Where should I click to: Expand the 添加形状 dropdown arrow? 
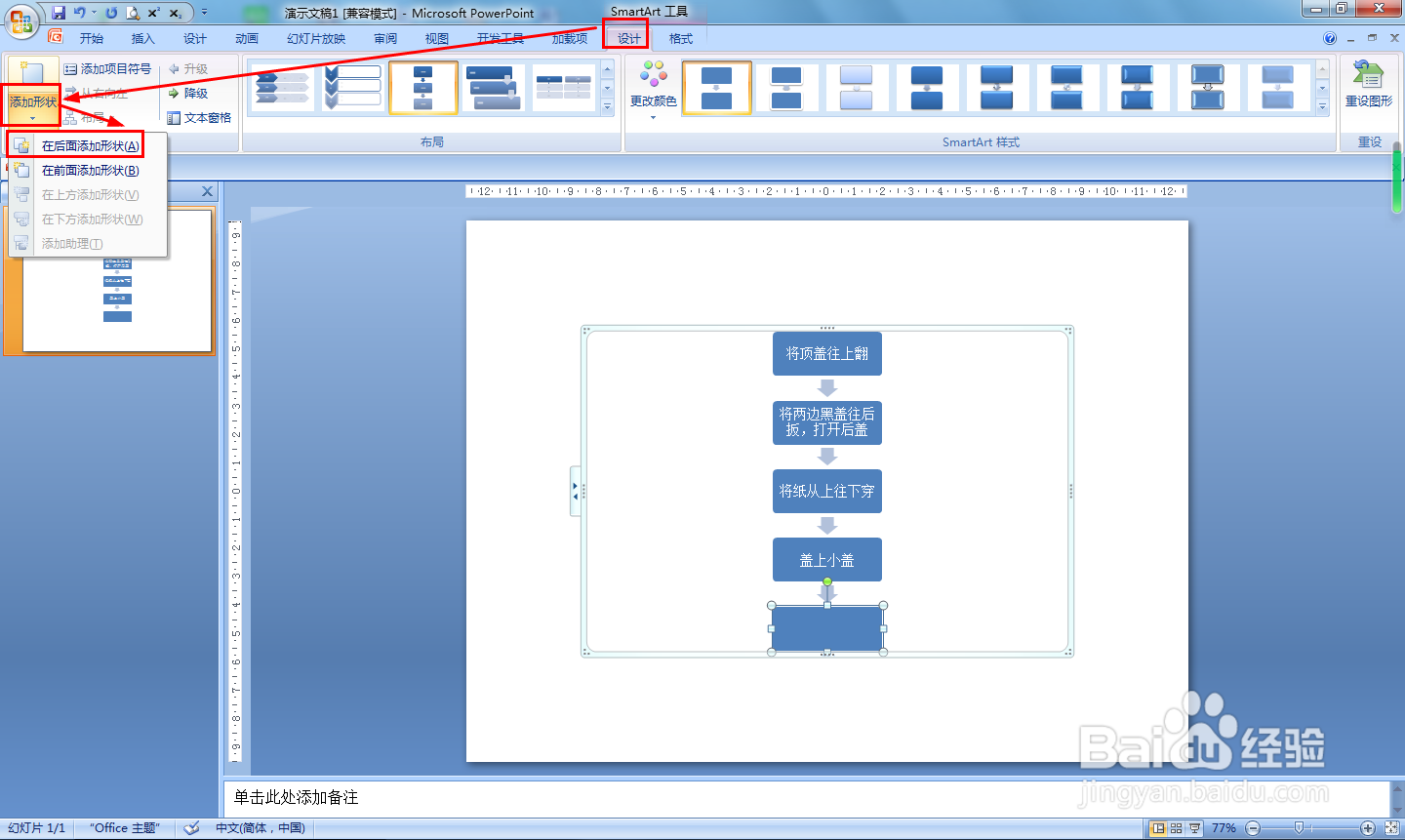click(32, 119)
